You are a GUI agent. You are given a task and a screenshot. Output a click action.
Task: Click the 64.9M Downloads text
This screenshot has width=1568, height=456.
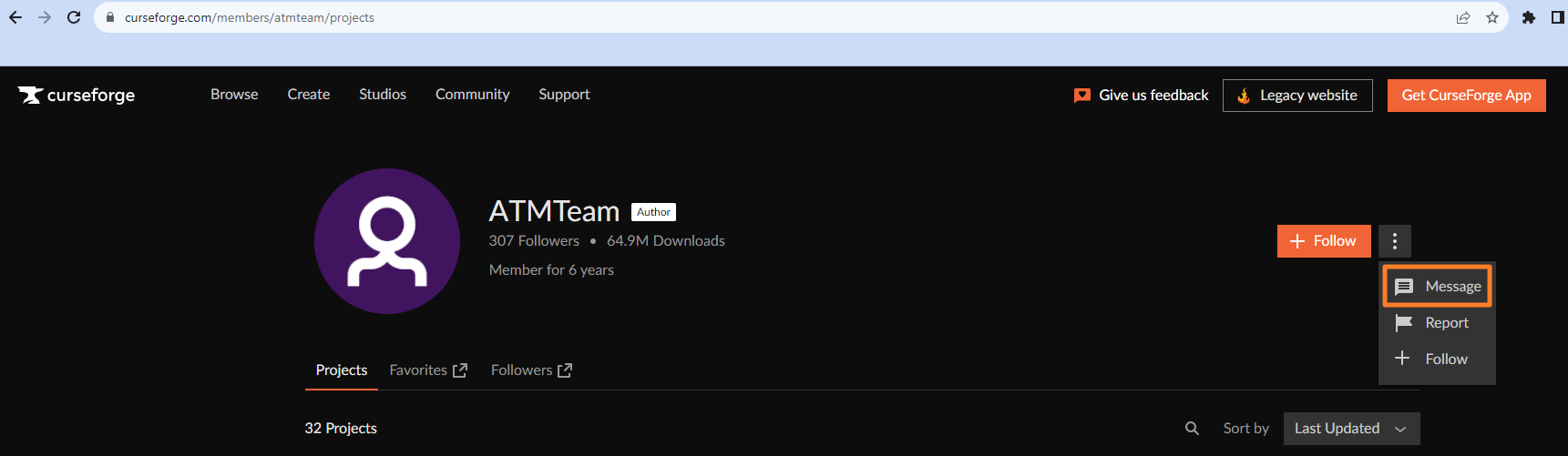666,241
